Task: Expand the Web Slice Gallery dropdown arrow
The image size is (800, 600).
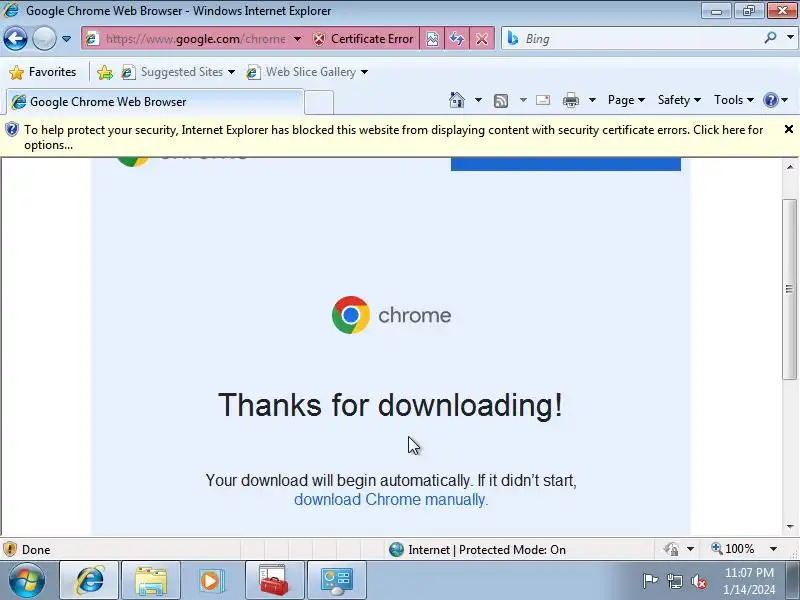Action: click(364, 72)
